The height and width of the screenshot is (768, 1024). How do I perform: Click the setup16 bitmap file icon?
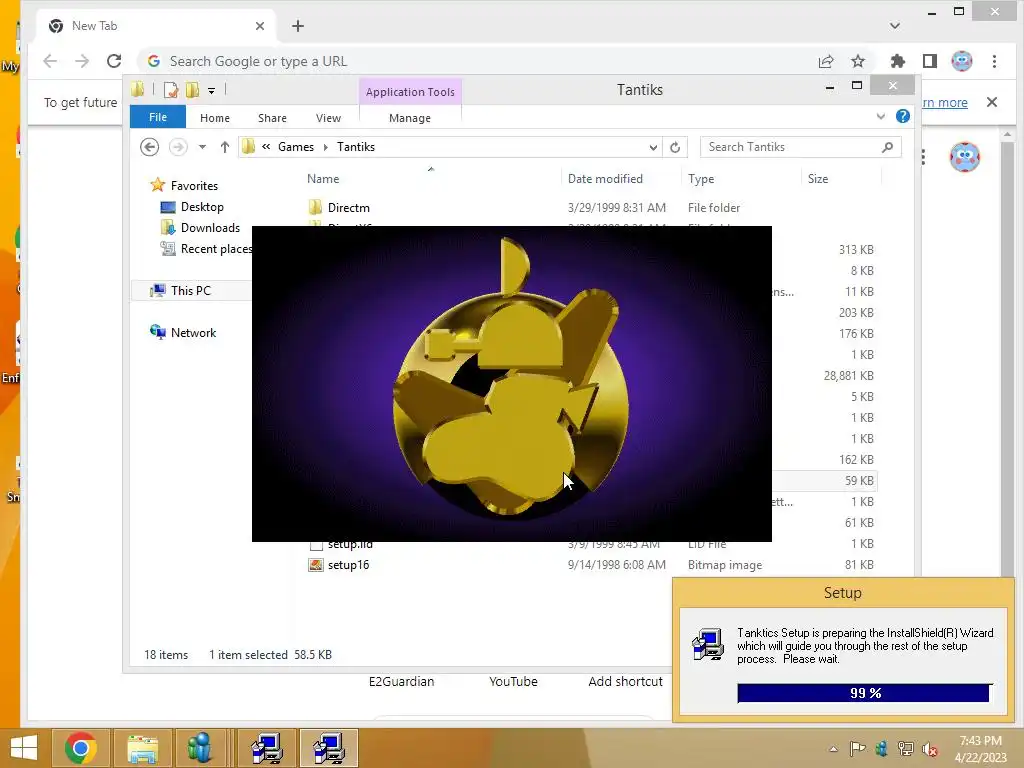pos(316,565)
